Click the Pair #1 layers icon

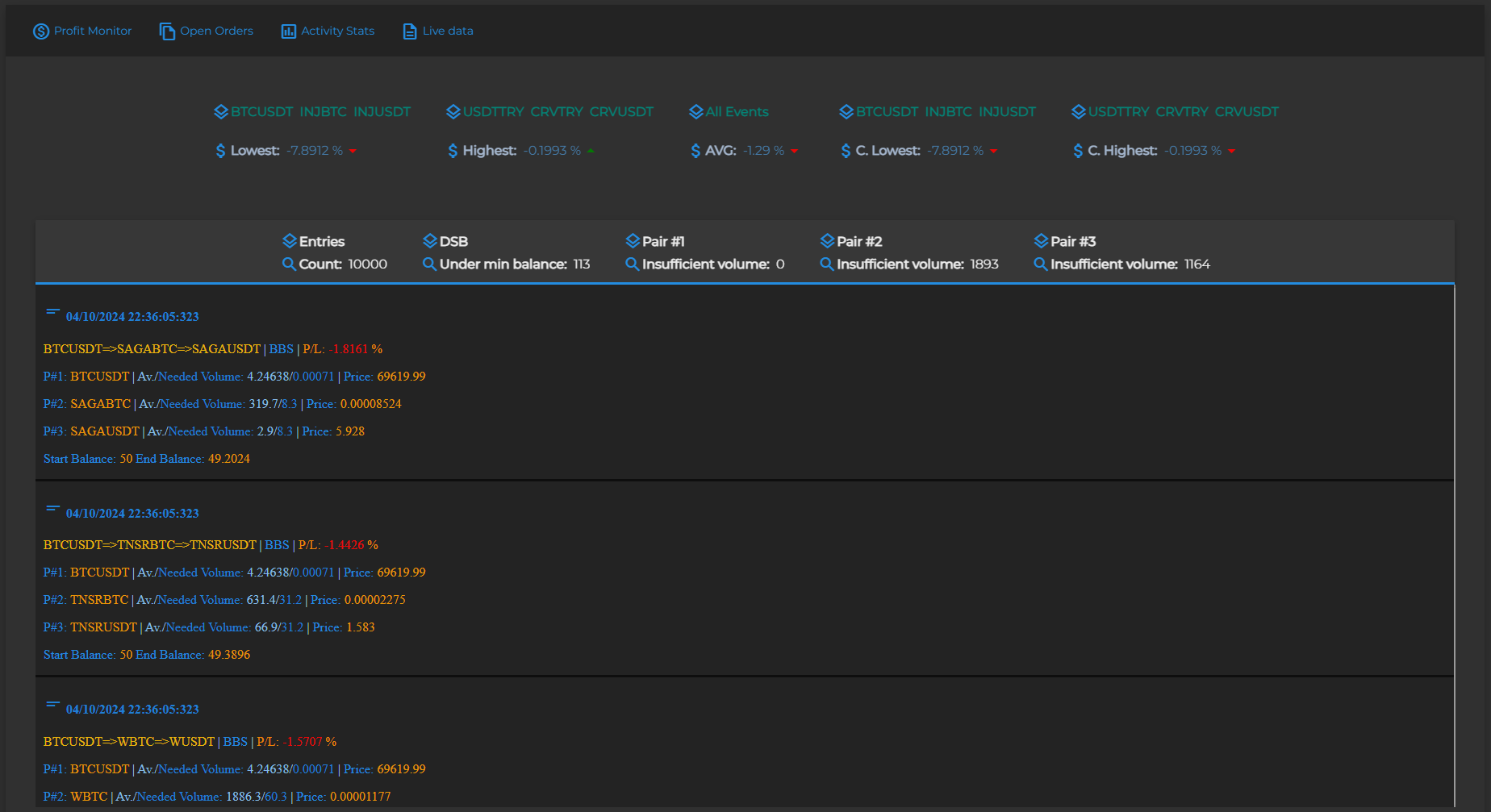click(x=633, y=241)
